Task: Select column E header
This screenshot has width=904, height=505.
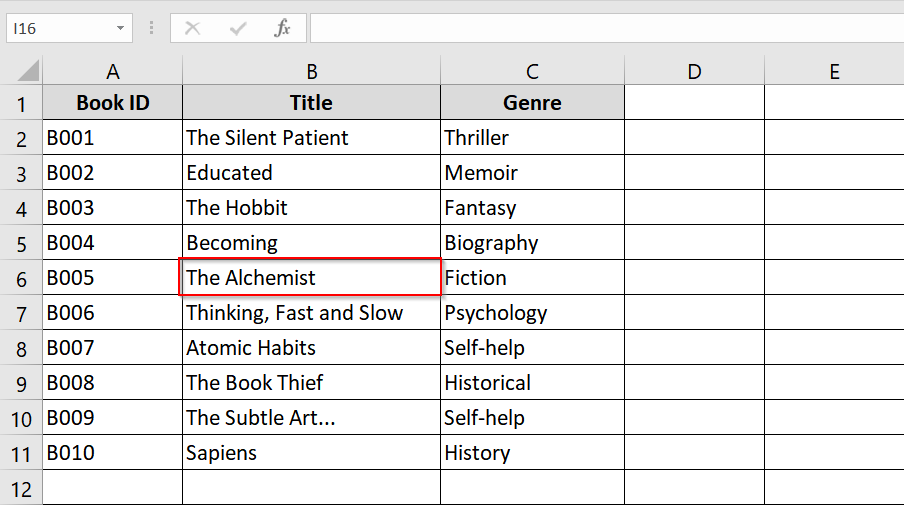Action: [834, 71]
